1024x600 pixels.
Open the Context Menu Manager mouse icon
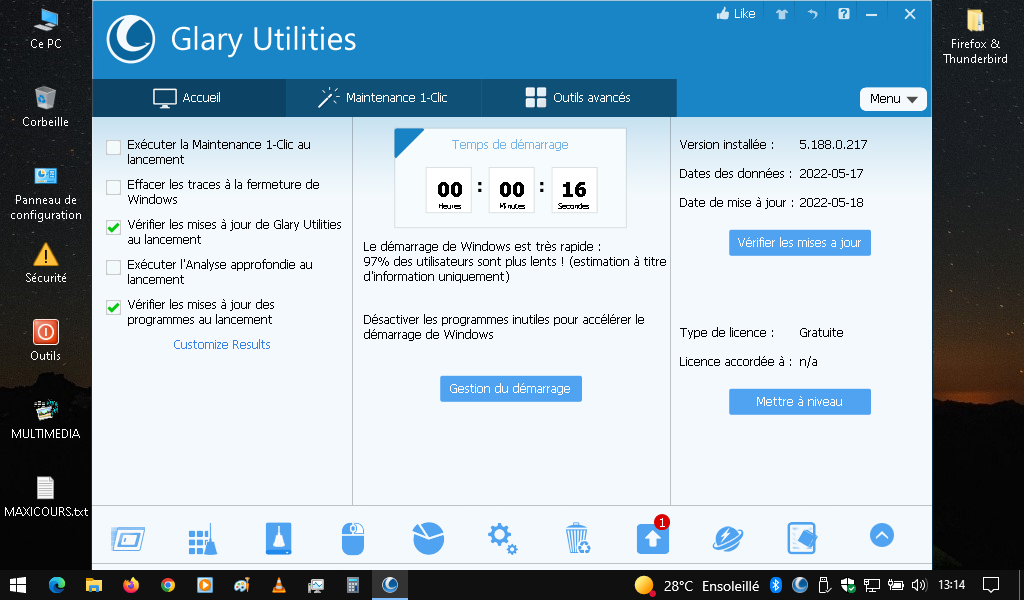(x=353, y=539)
